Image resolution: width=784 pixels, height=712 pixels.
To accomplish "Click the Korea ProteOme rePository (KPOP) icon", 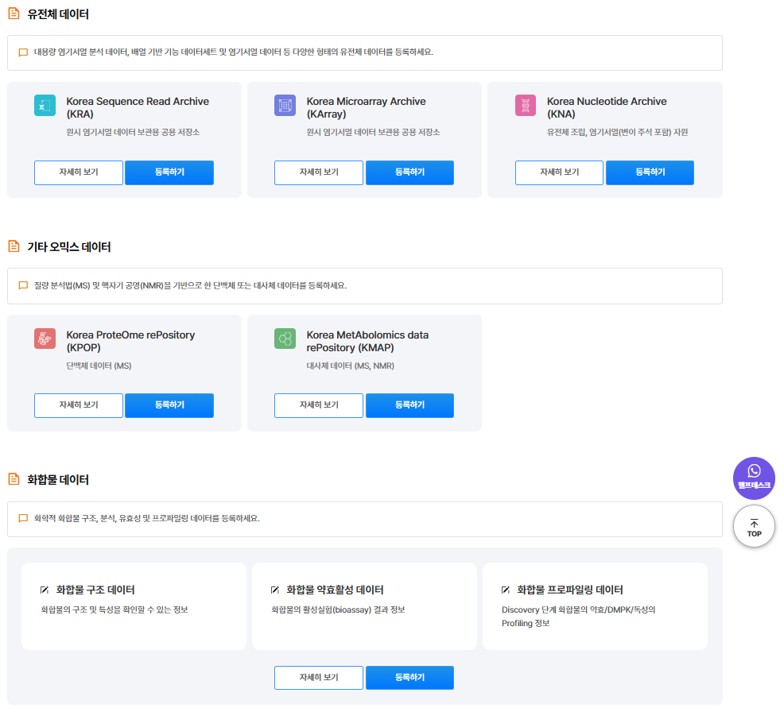I will 45,339.
